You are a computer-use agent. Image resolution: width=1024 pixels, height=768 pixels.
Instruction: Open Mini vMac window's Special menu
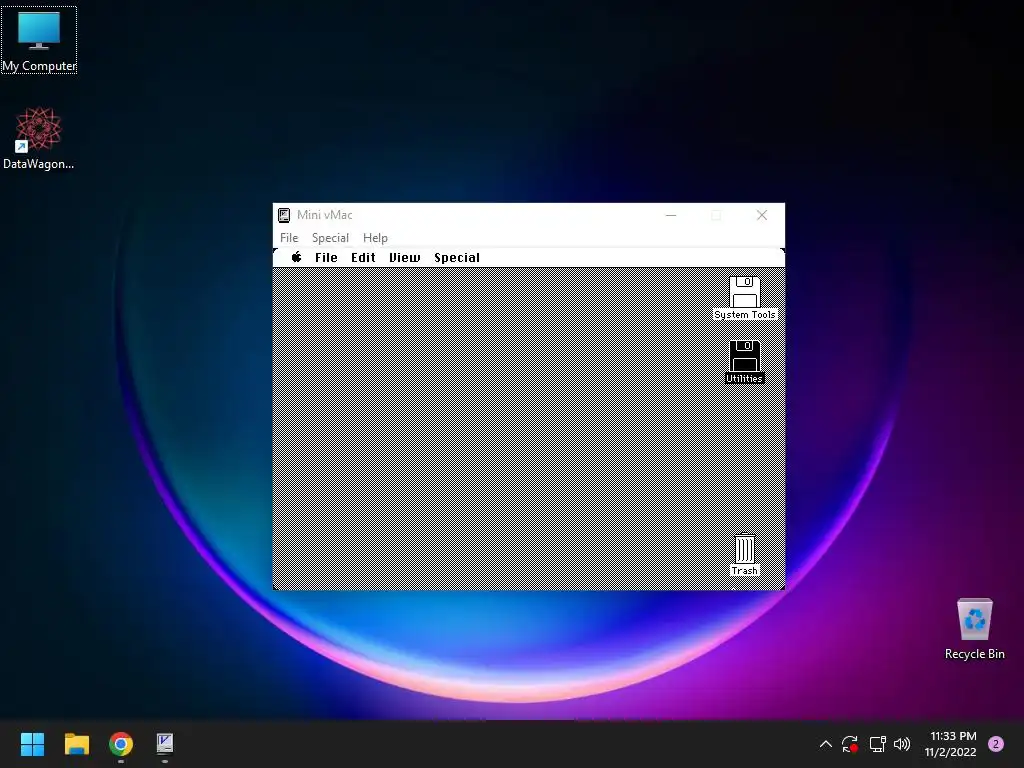coord(330,238)
